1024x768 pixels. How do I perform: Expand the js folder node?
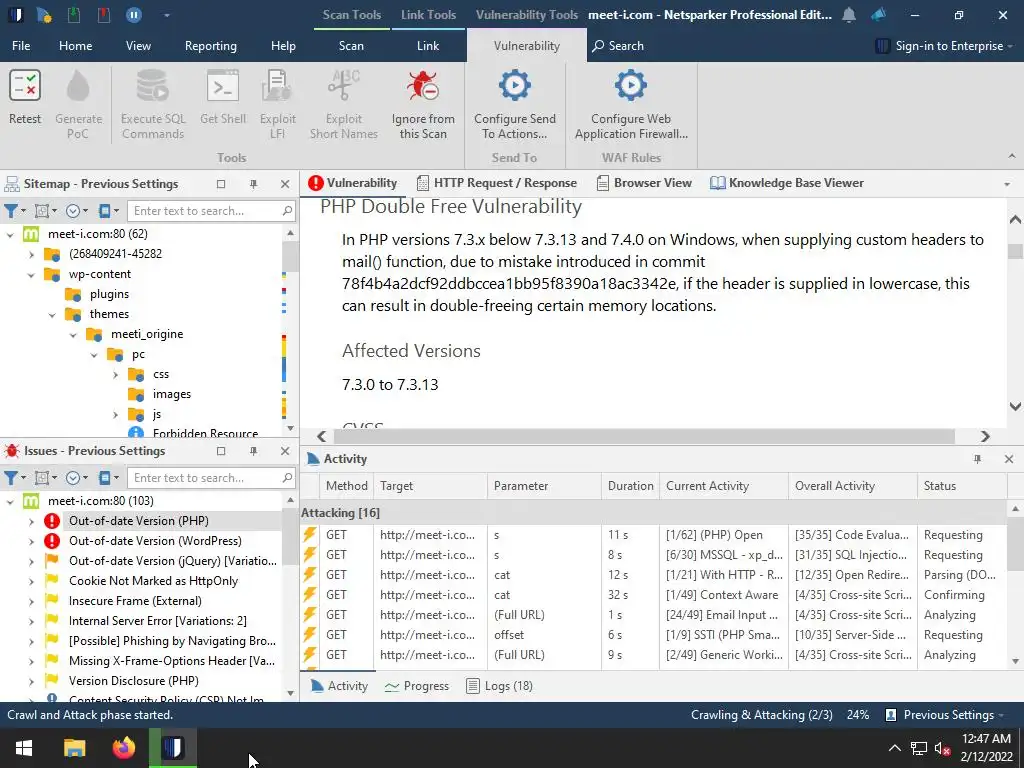[x=115, y=415]
